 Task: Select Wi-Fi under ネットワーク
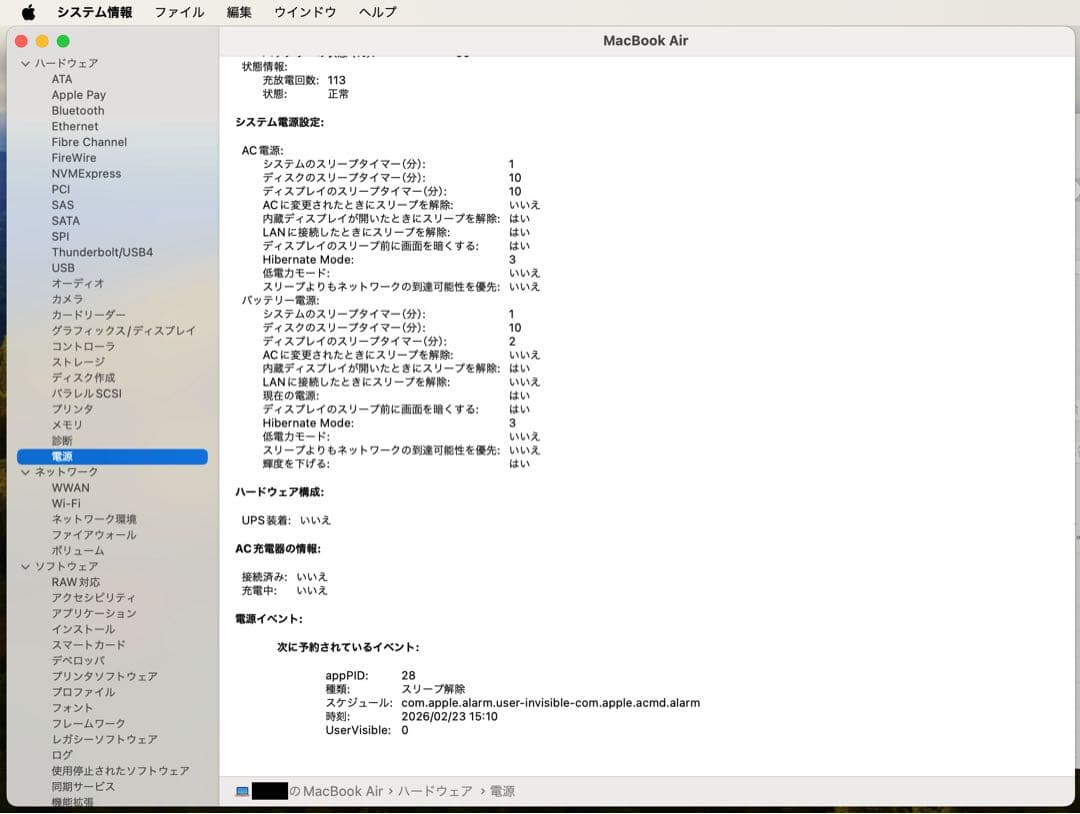pos(67,503)
